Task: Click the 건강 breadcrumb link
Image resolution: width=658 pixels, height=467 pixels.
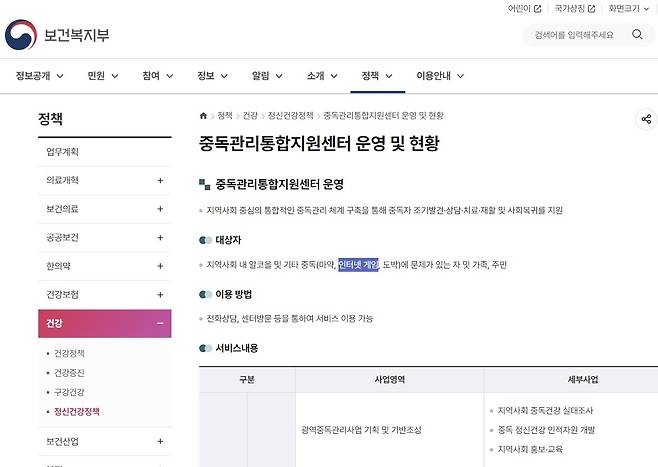Action: (x=250, y=116)
